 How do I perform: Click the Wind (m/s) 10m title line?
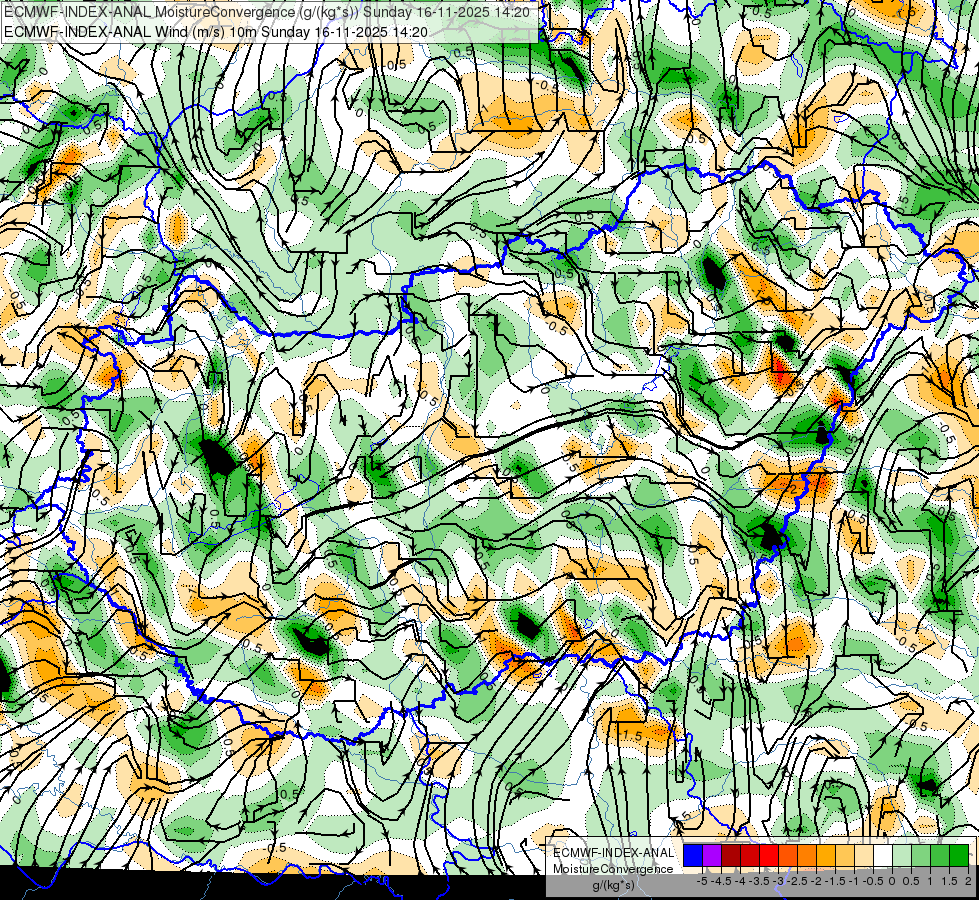tap(215, 31)
